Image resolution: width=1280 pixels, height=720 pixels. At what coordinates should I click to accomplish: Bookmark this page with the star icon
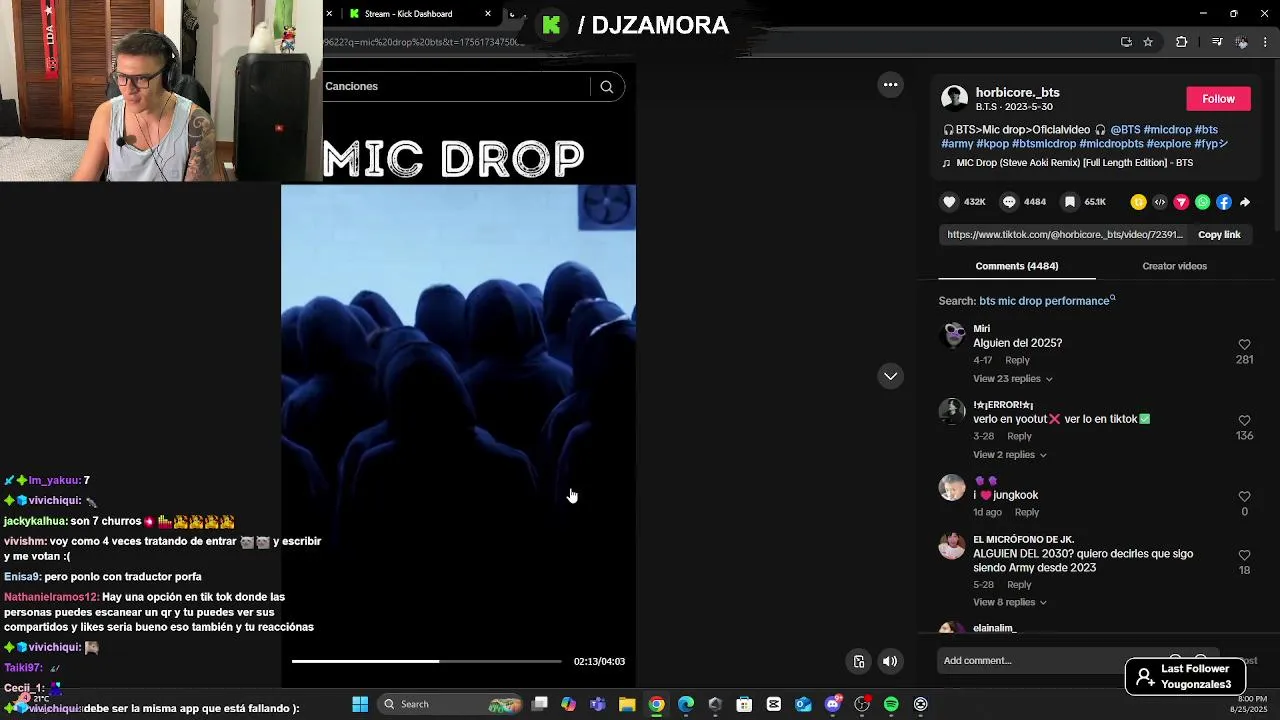(1148, 42)
